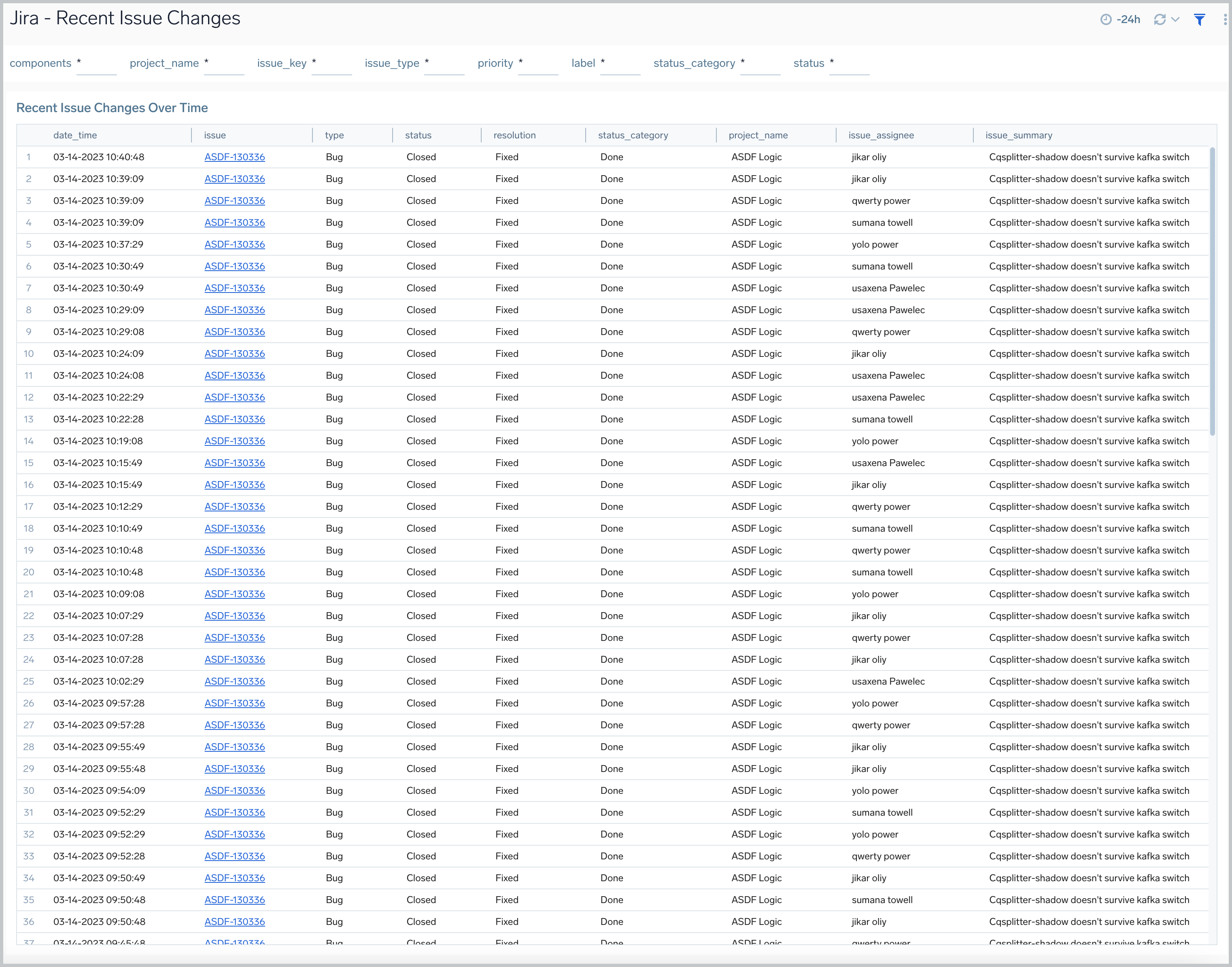This screenshot has height=967, width=1232.
Task: Click Bug type cell in row 23
Action: click(x=334, y=638)
